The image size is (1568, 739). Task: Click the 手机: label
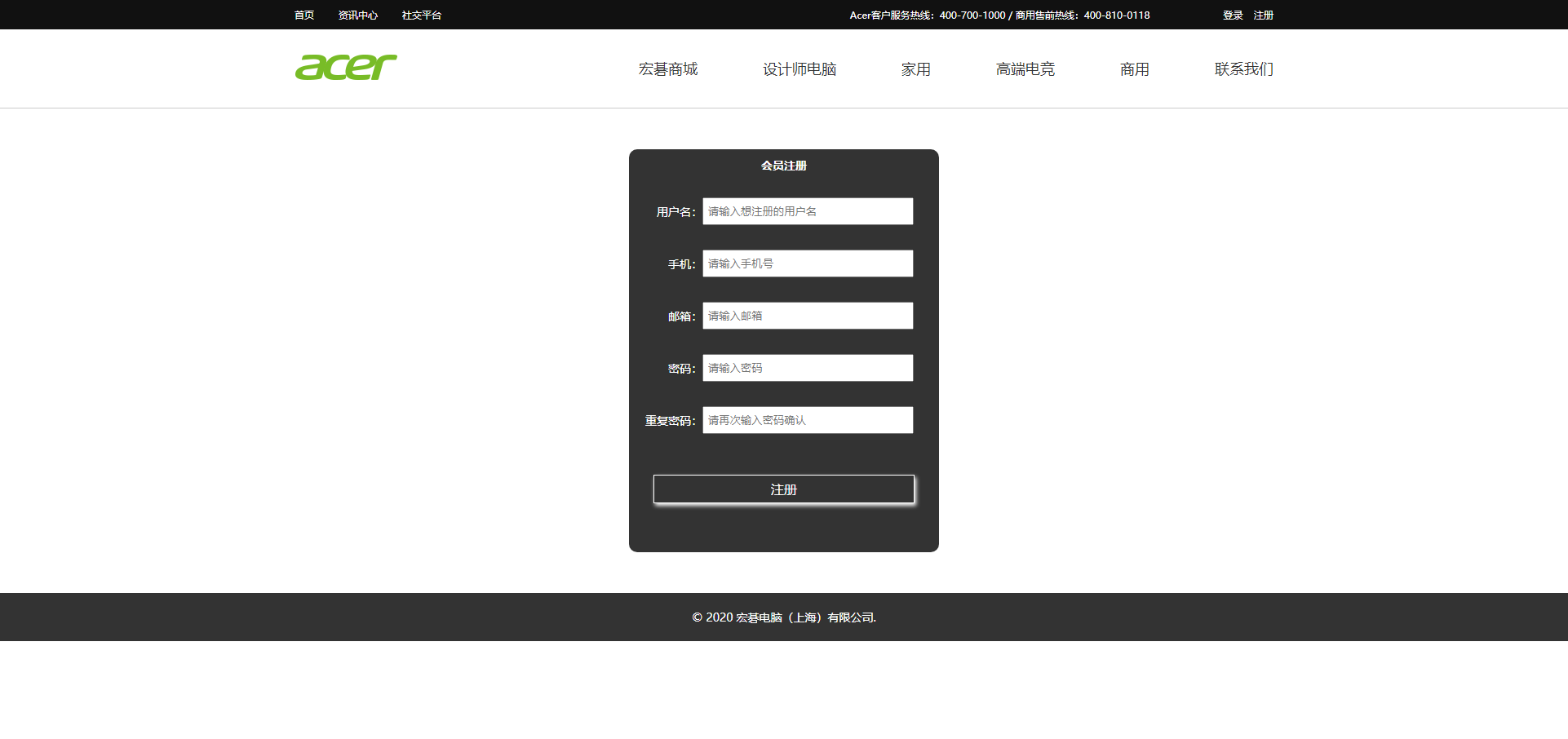pyautogui.click(x=682, y=264)
